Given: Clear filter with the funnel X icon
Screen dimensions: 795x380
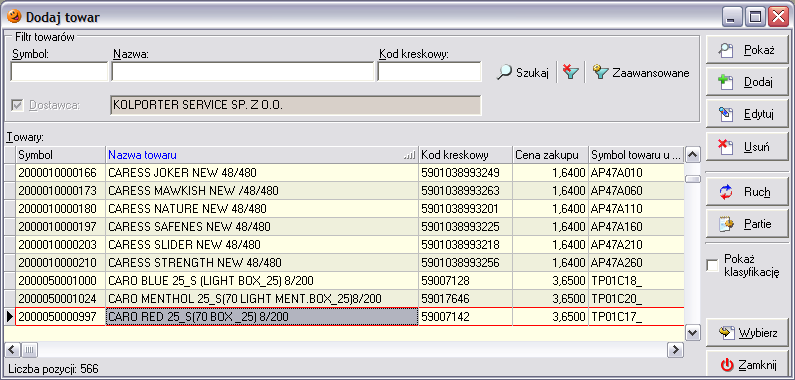Looking at the screenshot, I should click(x=571, y=73).
